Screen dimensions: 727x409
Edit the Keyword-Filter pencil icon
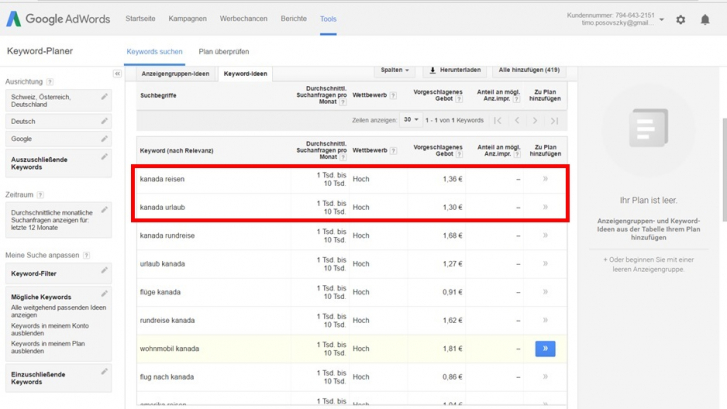point(104,270)
